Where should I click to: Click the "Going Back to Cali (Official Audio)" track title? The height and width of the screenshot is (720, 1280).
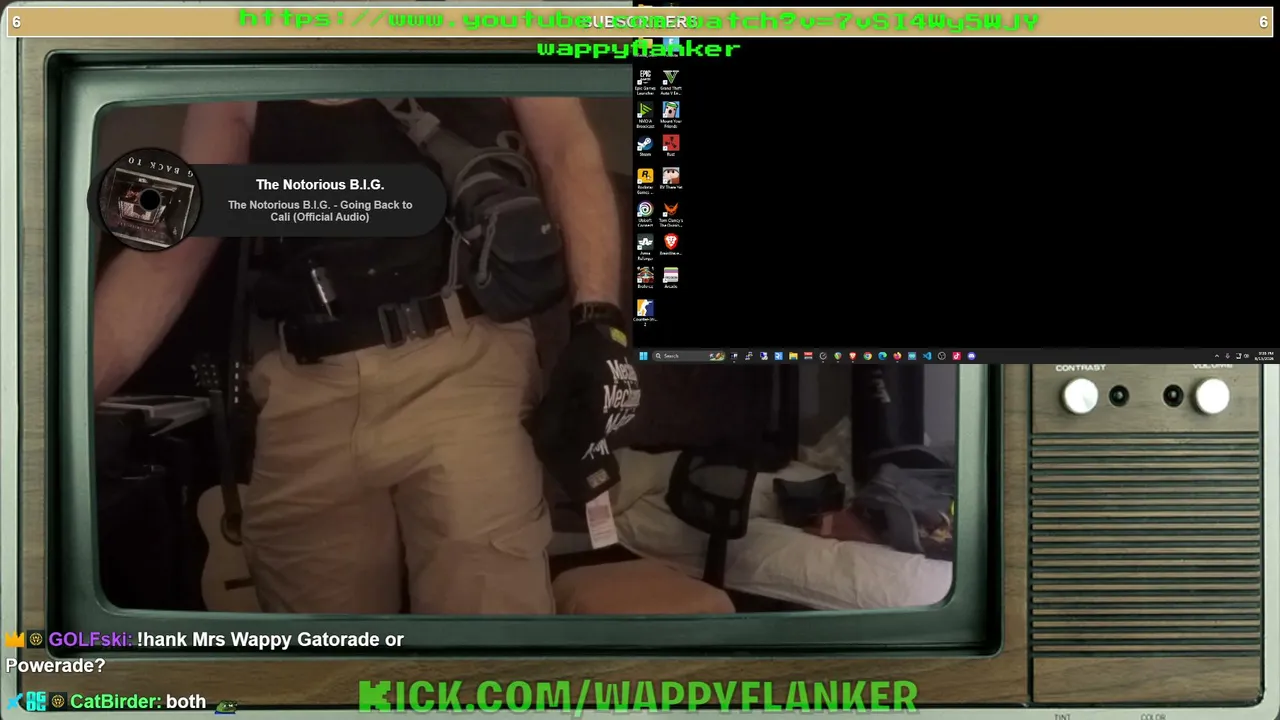click(x=320, y=211)
